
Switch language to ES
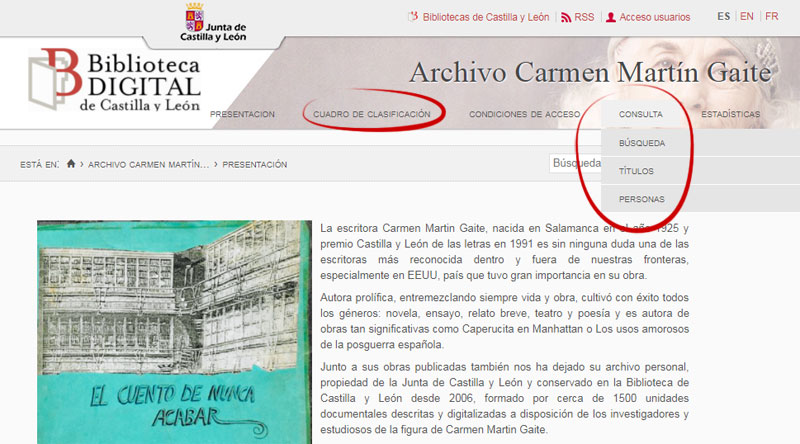click(x=723, y=16)
